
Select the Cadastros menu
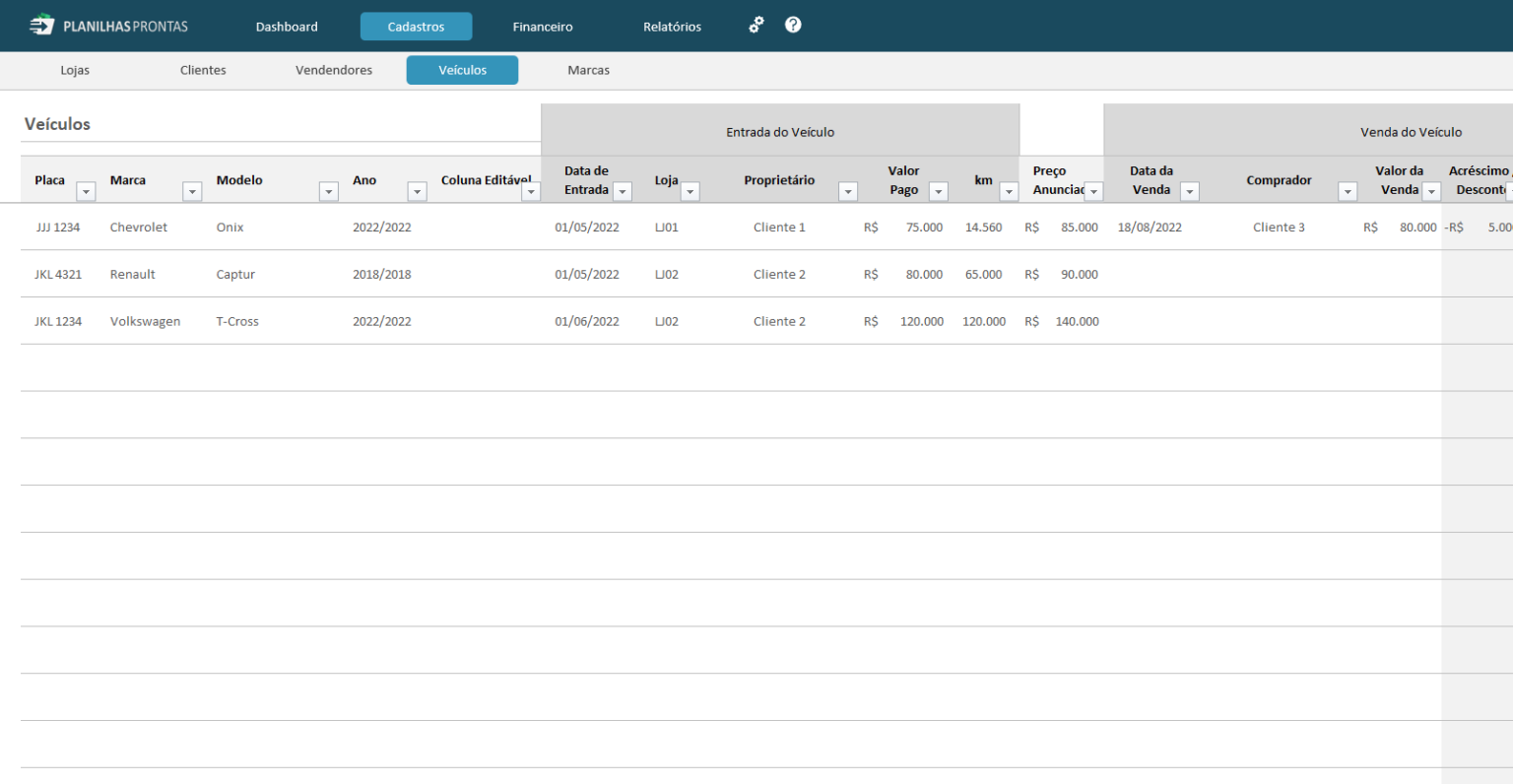click(x=416, y=27)
